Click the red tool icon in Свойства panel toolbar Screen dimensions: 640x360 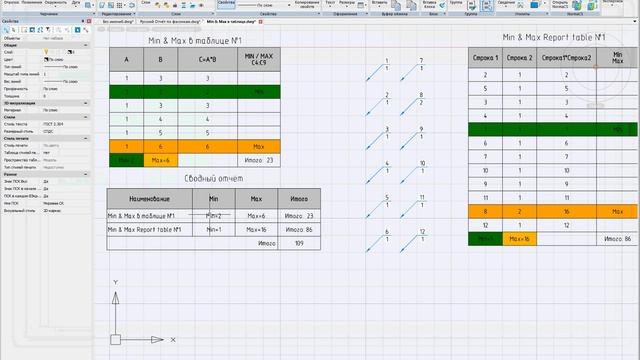[x=86, y=30]
